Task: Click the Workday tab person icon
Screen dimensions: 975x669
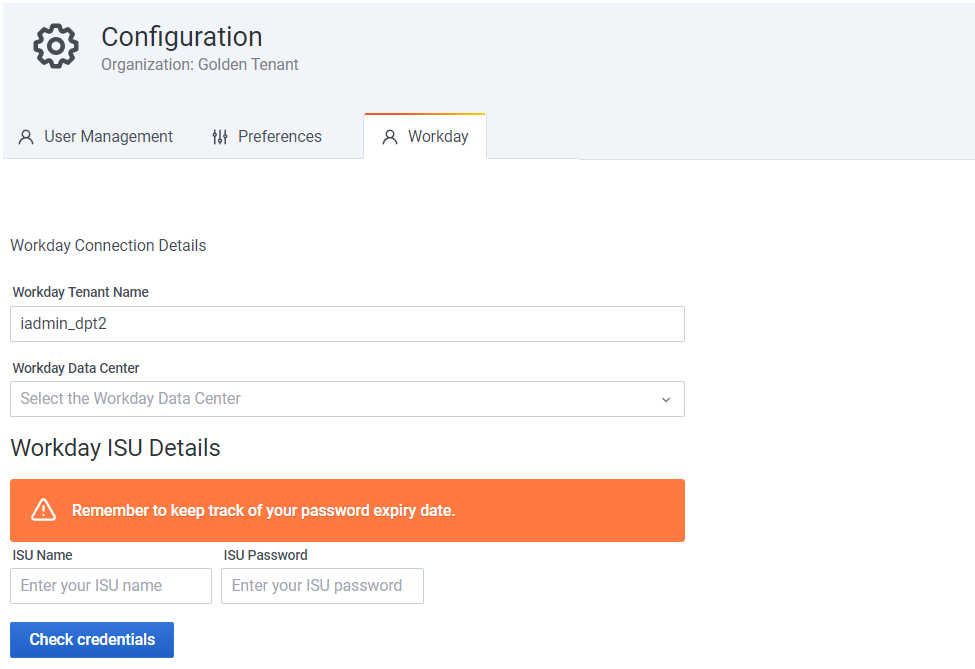Action: tap(390, 137)
